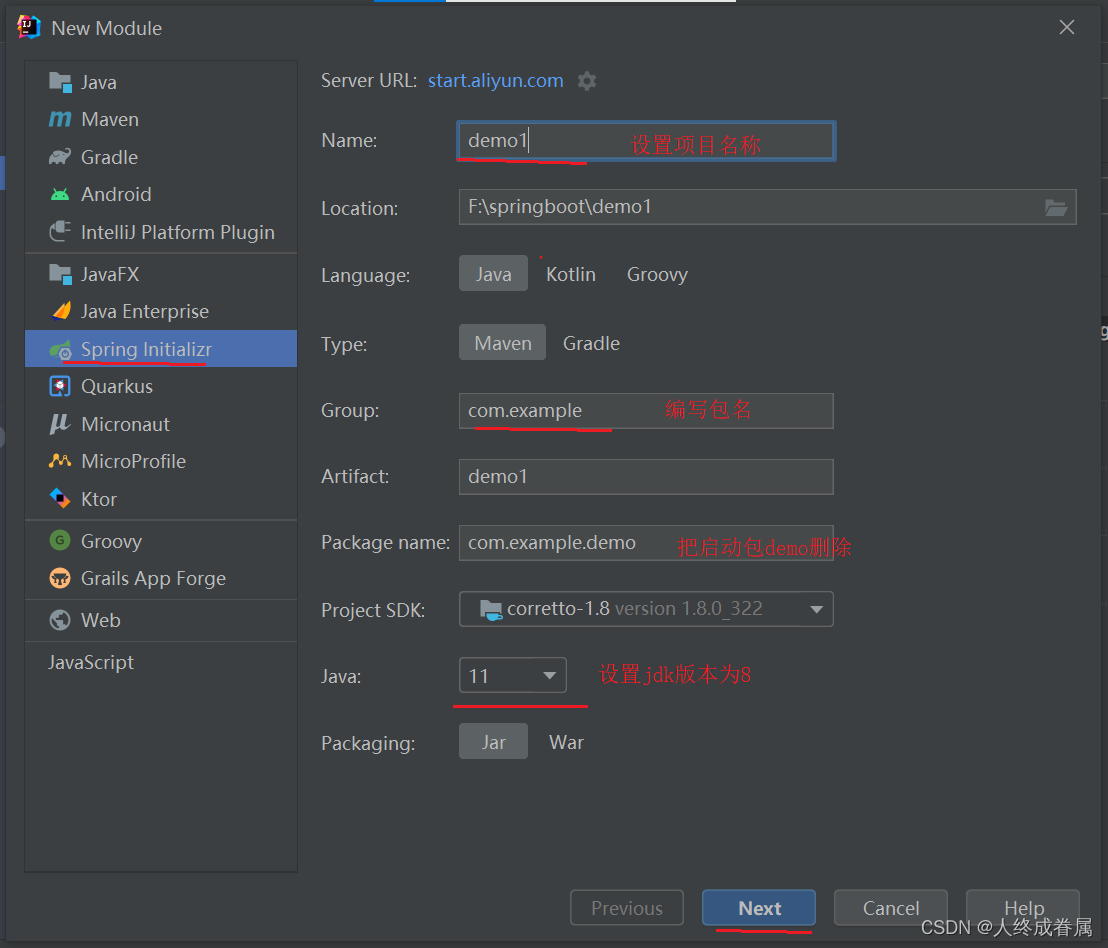Open the Java version dropdown
Screen dimensions: 1108x948
point(512,676)
